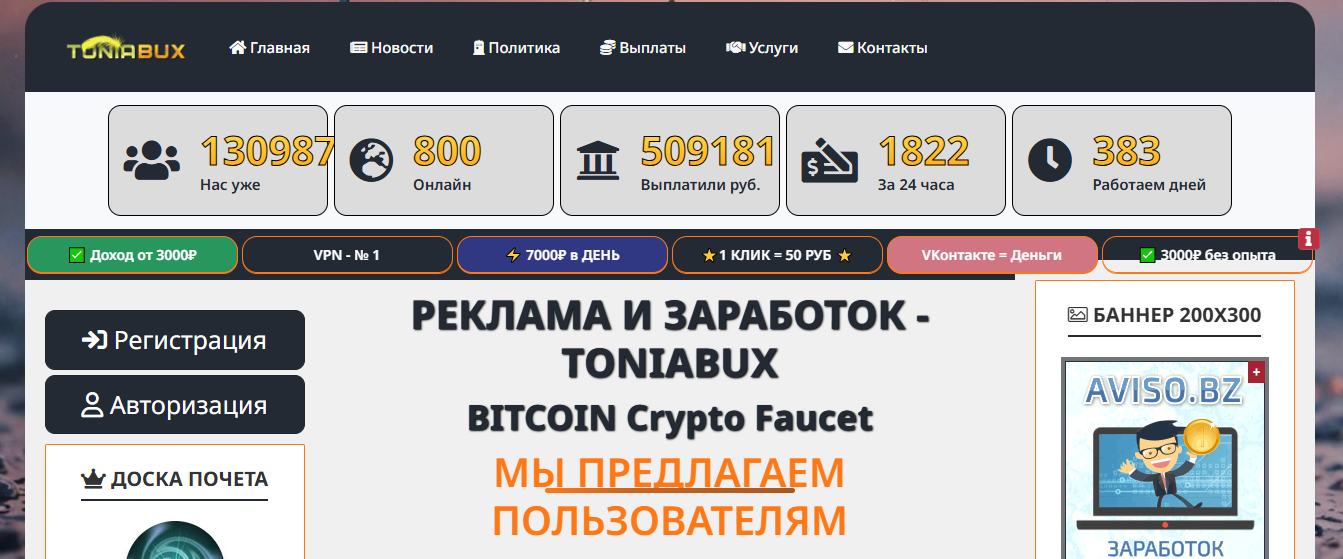The width and height of the screenshot is (1343, 559).
Task: Click the globe icon beside Онлайн
Action: (371, 160)
